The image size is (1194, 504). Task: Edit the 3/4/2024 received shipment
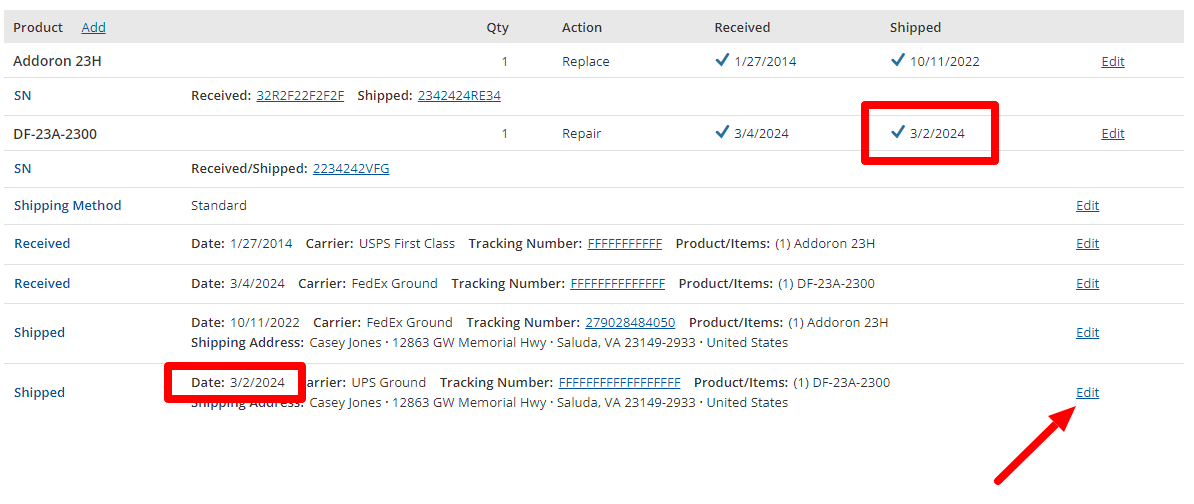[x=1087, y=284]
